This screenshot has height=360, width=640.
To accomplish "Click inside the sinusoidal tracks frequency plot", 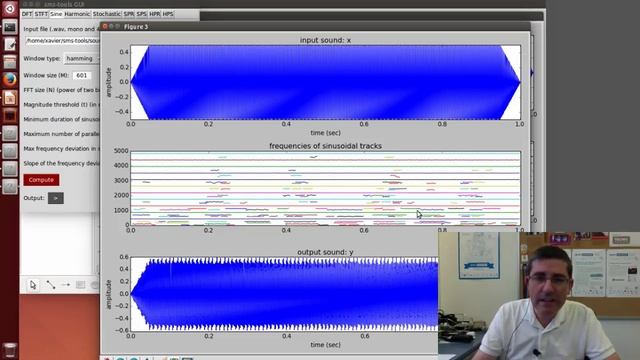I will point(325,188).
